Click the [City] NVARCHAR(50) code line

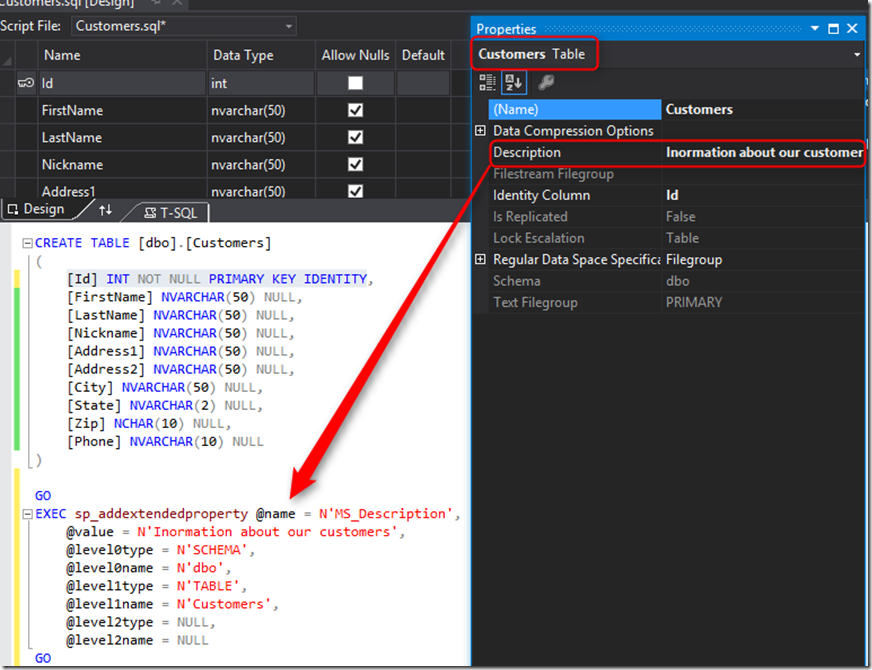[x=165, y=388]
